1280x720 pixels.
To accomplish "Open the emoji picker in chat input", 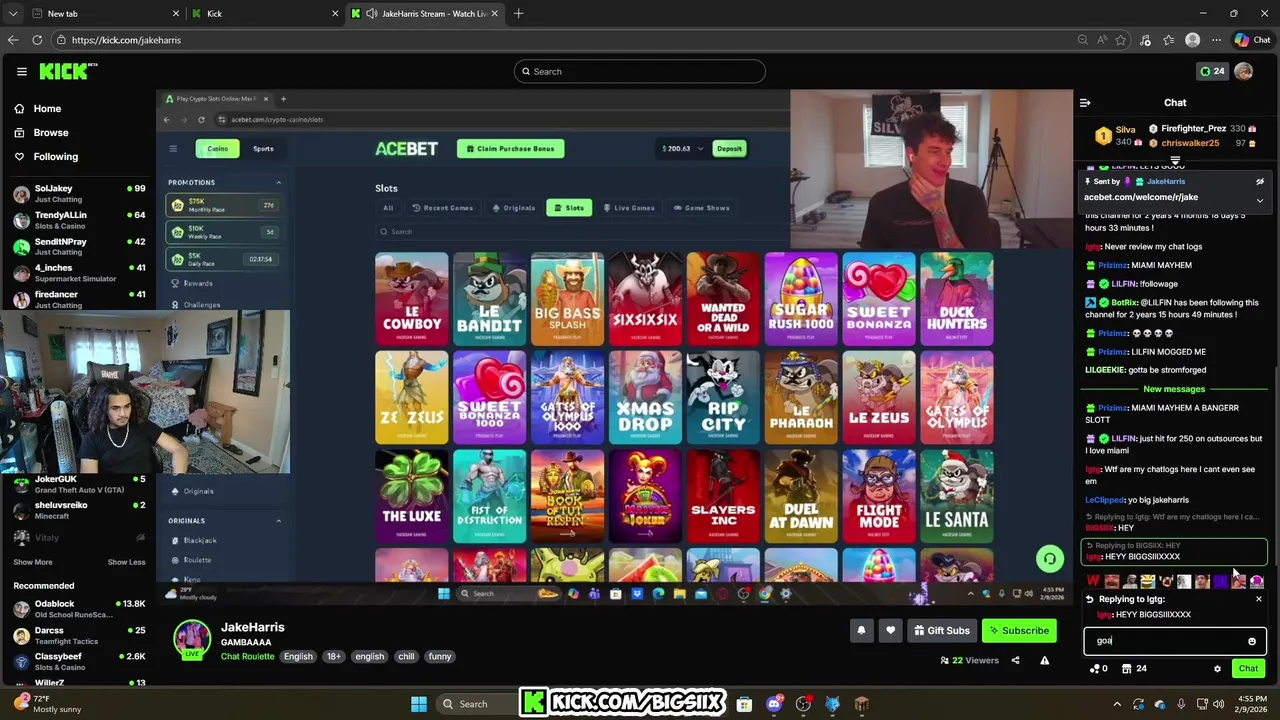I will pos(1252,641).
